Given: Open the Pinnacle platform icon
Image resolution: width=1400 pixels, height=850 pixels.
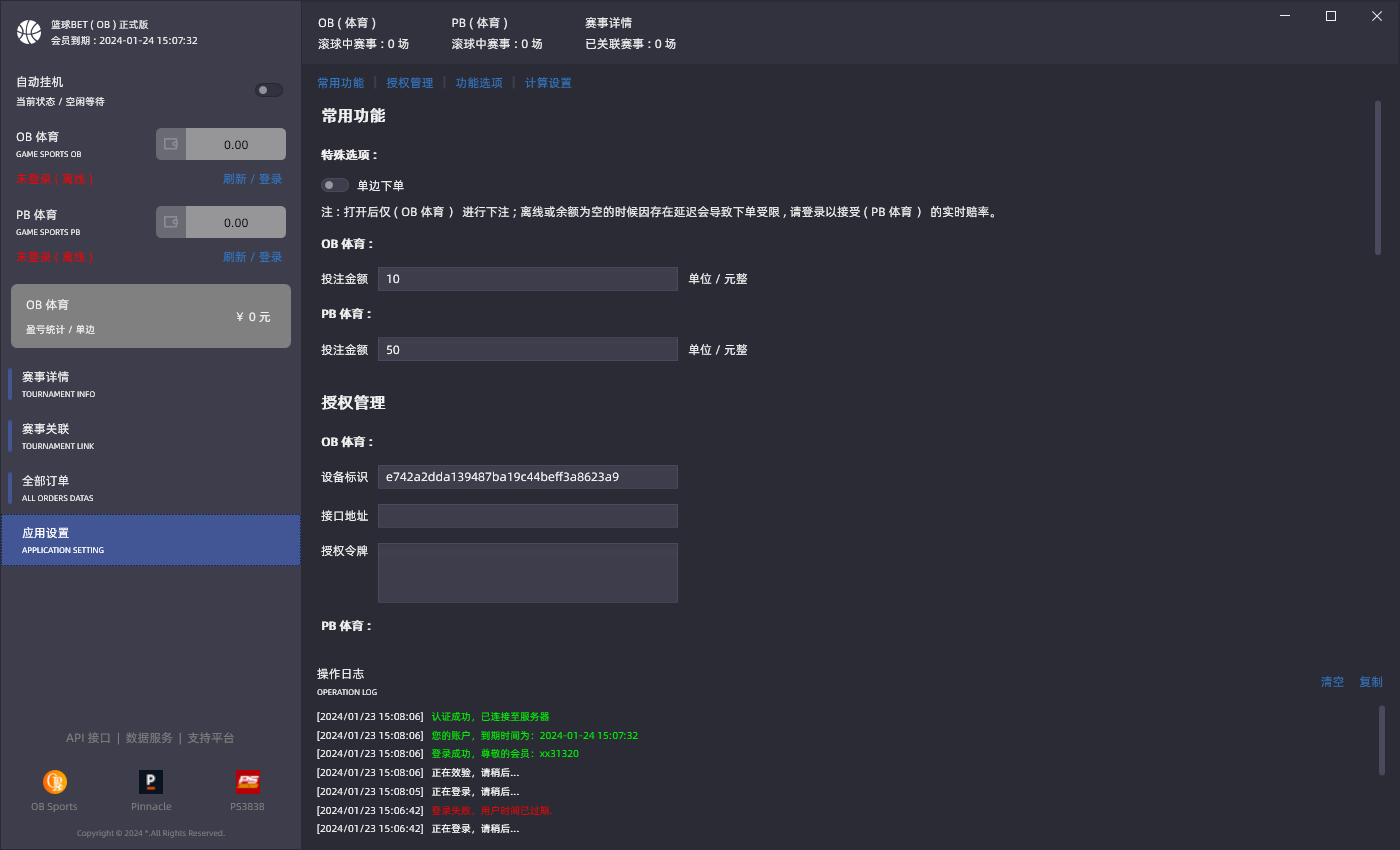Looking at the screenshot, I should coord(151,782).
